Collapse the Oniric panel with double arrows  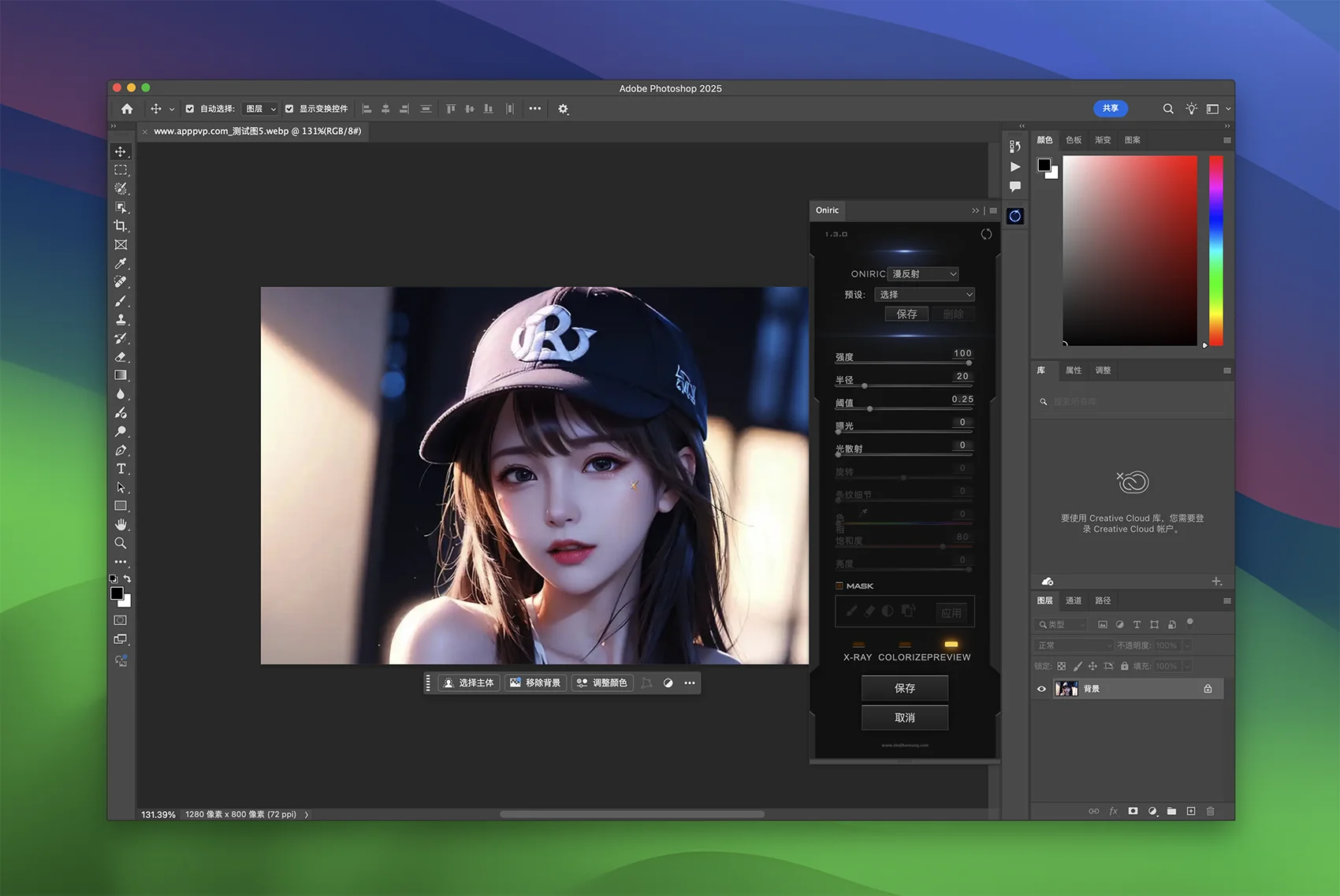point(975,210)
